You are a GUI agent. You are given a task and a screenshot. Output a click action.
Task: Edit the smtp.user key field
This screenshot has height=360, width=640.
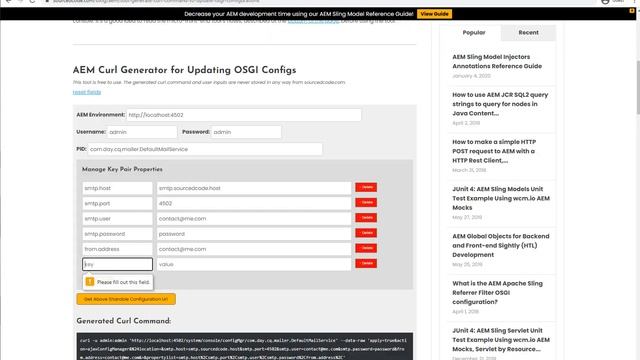[x=117, y=218]
